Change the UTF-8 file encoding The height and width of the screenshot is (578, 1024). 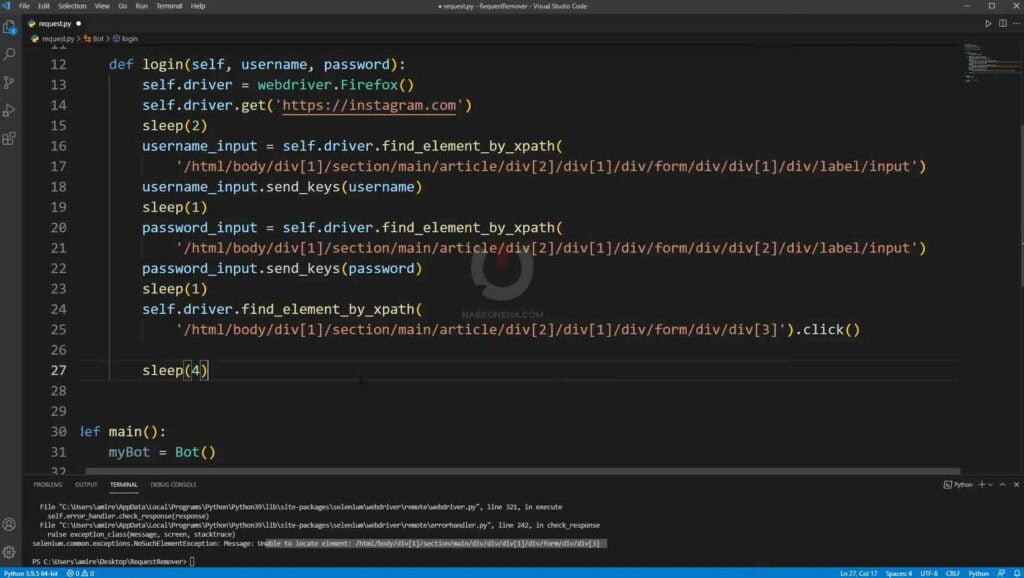(x=929, y=573)
